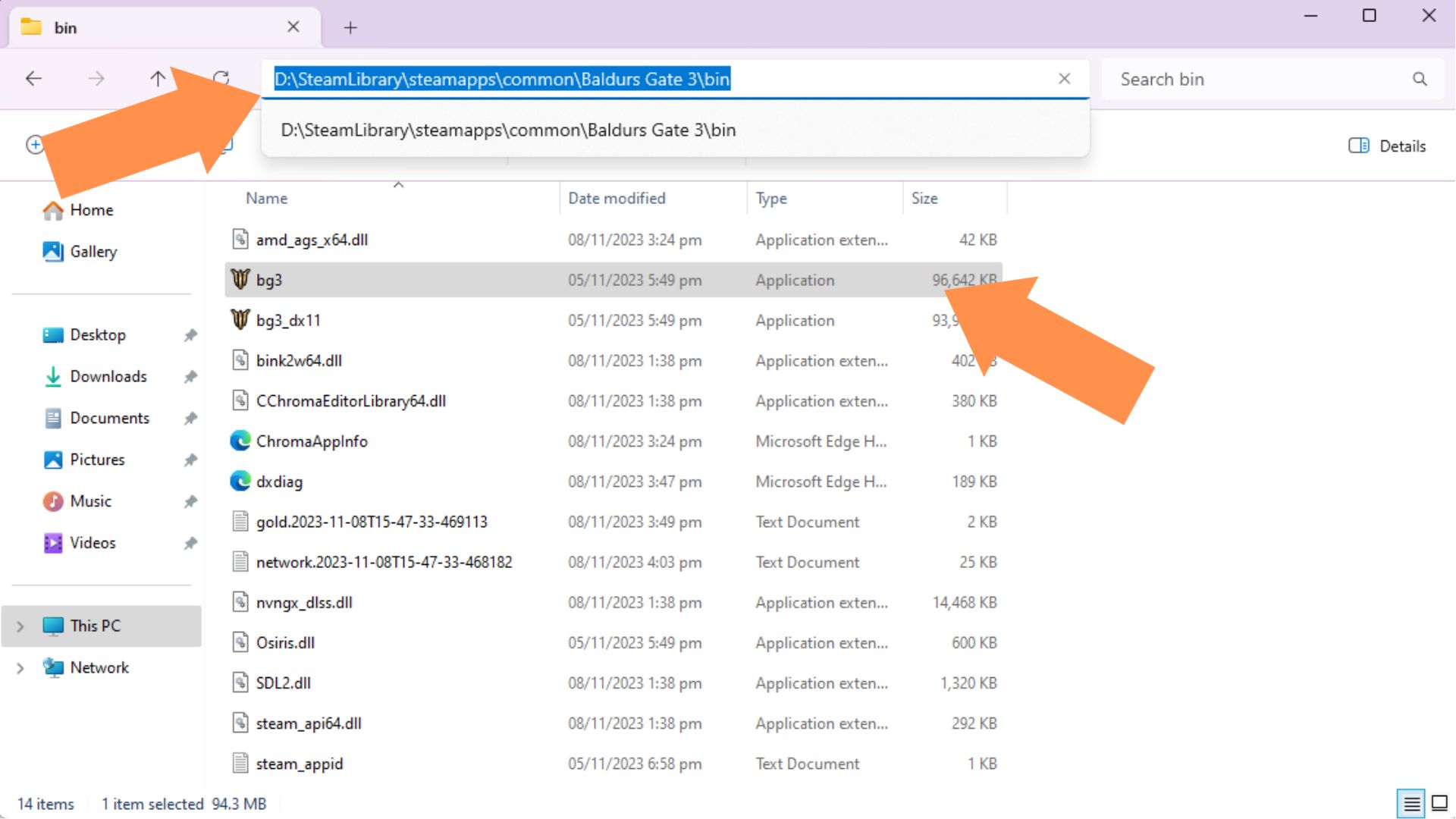Select the amd_ags_x64.dll file
The width and height of the screenshot is (1456, 819).
pyautogui.click(x=613, y=240)
